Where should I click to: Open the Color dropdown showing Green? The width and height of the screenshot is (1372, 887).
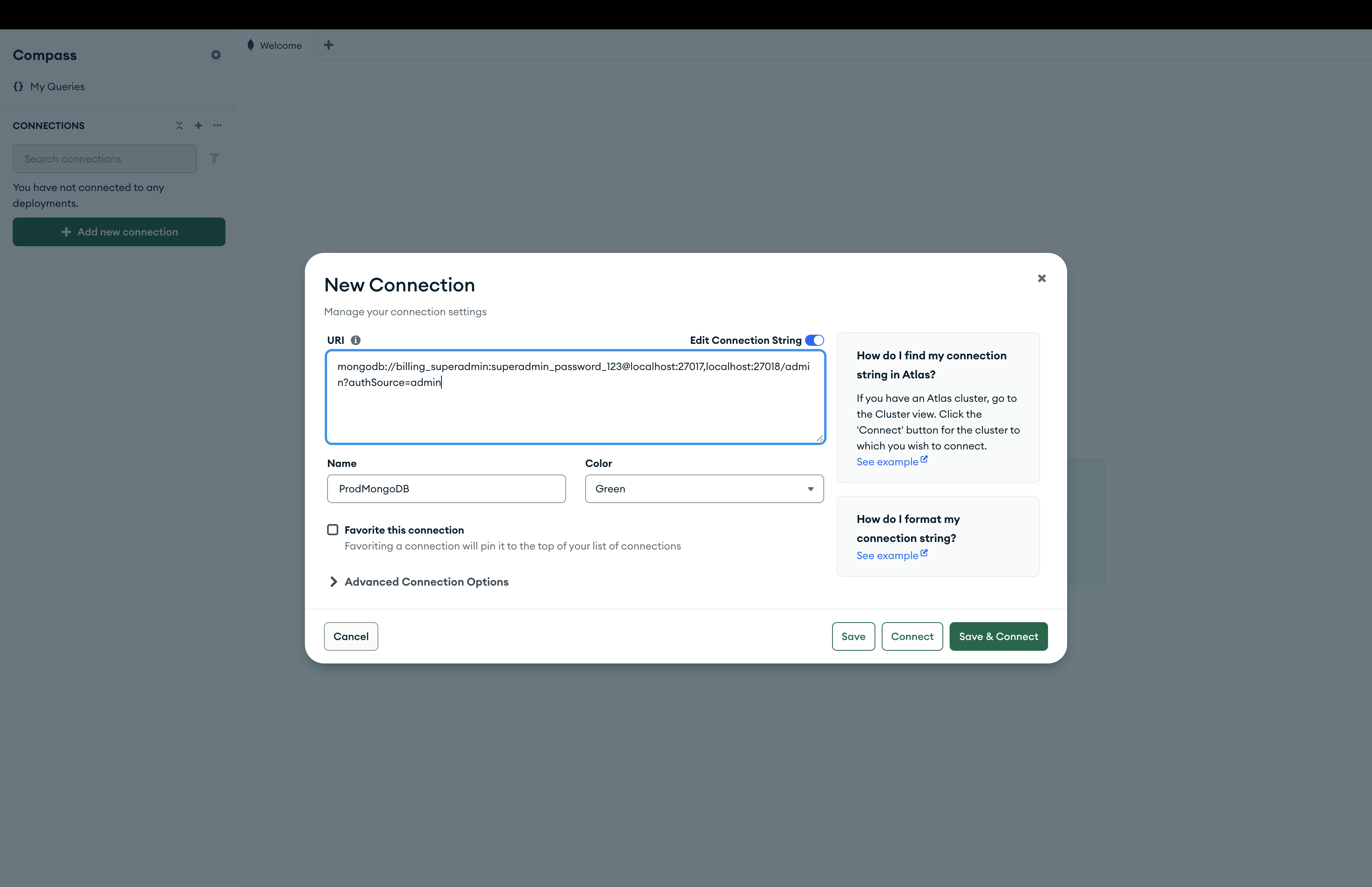[x=703, y=489]
